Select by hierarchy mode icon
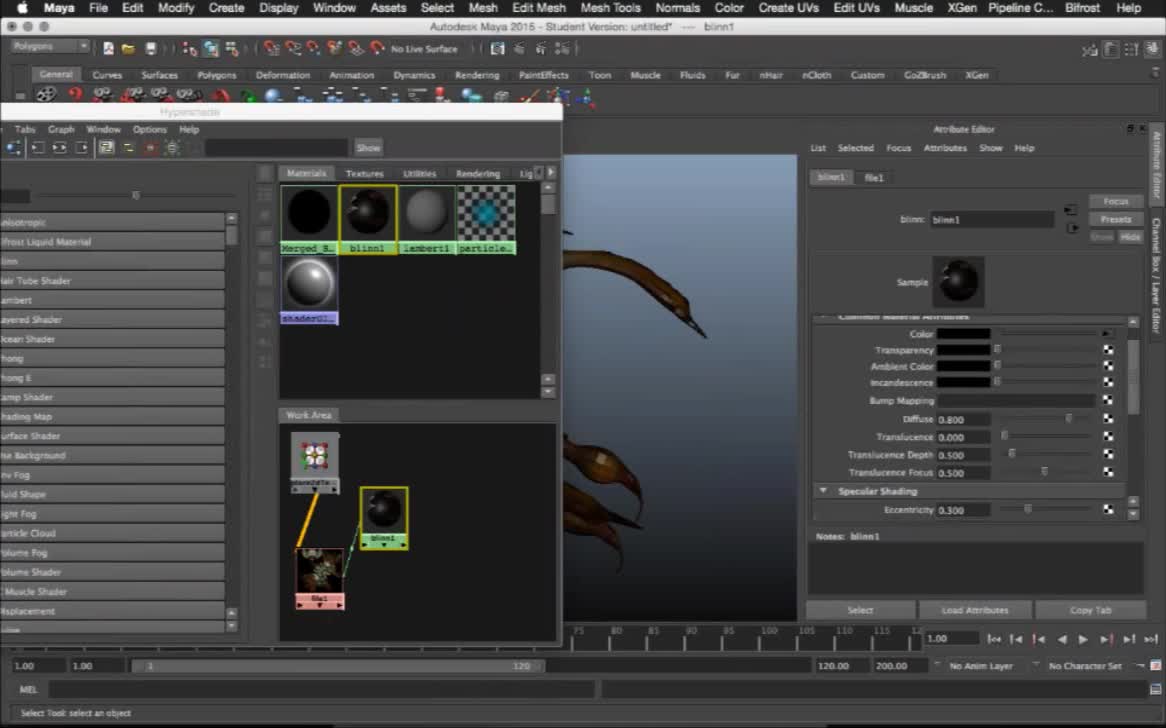Image resolution: width=1166 pixels, height=728 pixels. point(190,49)
